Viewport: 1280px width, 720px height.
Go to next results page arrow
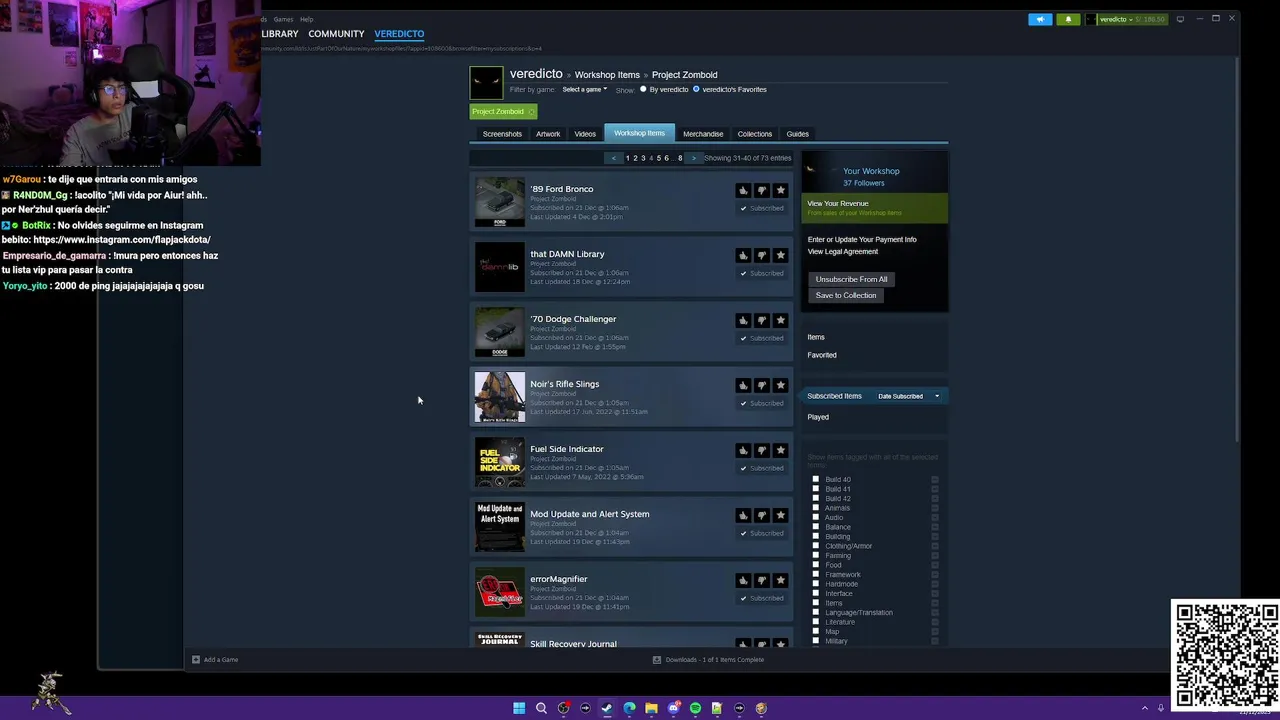click(694, 158)
